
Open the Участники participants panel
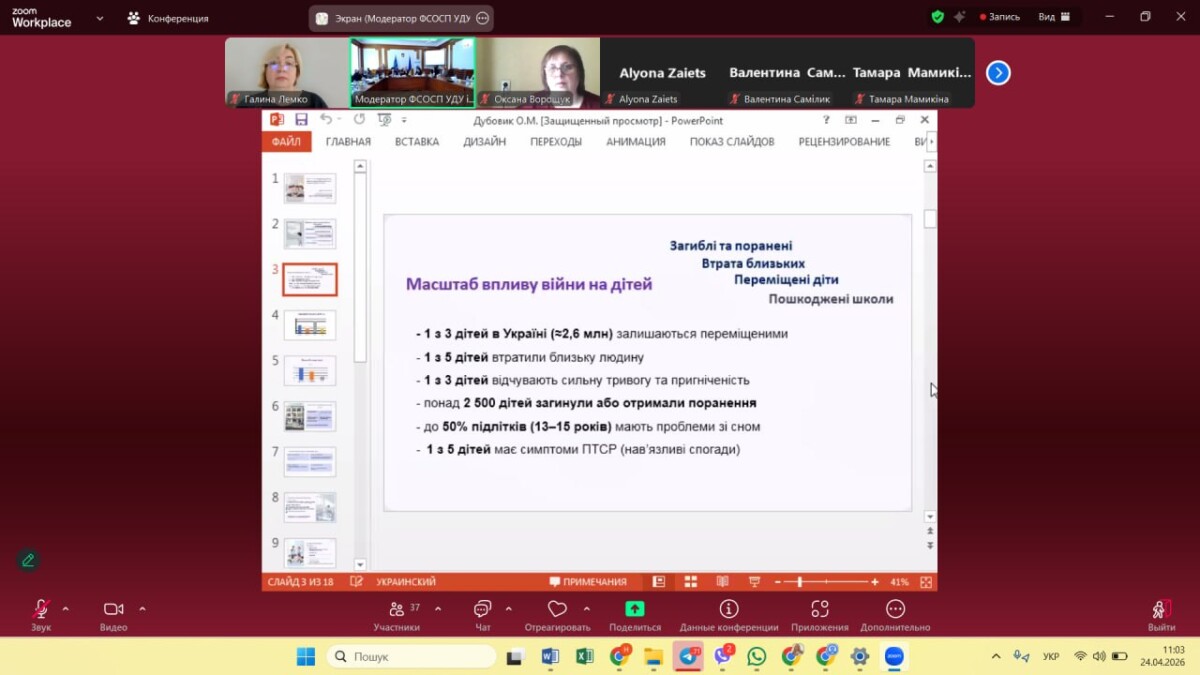point(397,610)
